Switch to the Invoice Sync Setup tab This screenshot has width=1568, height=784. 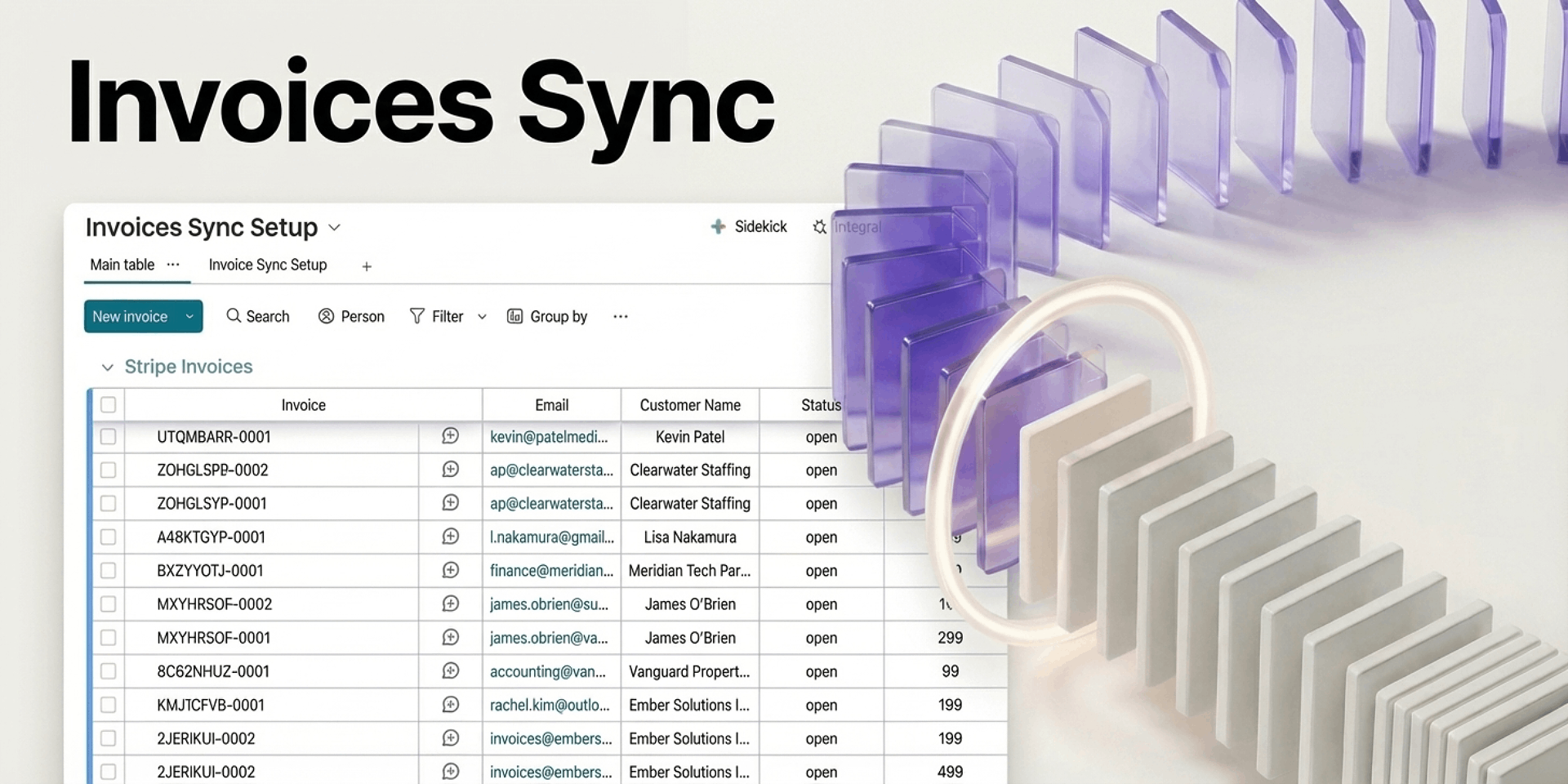click(x=267, y=265)
